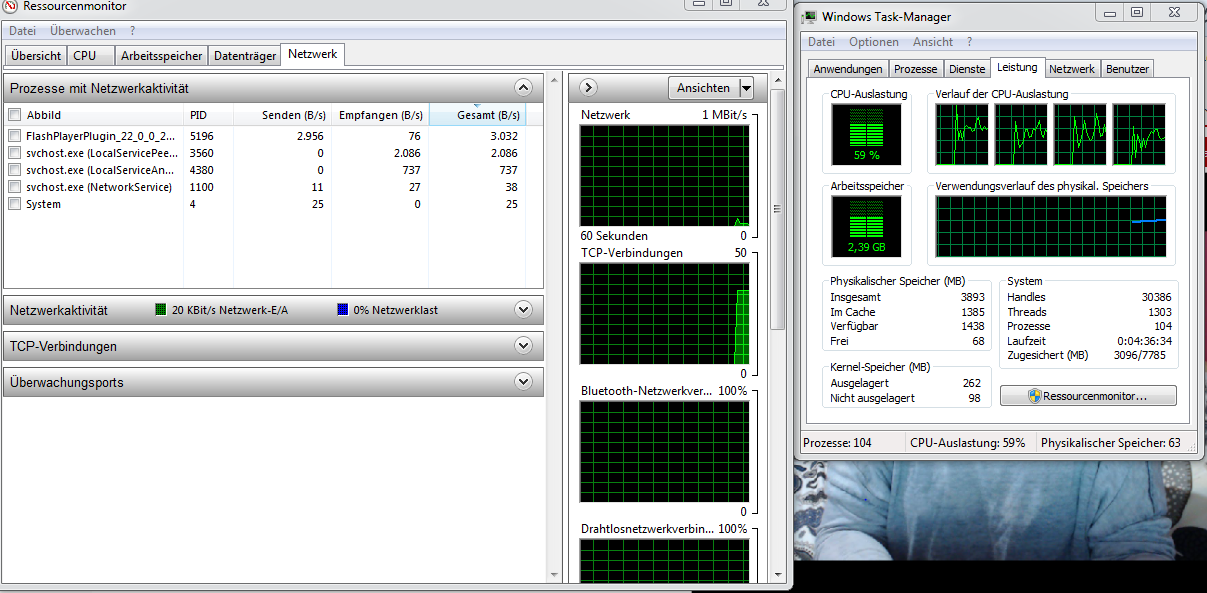Screen dimensions: 1207x593
Task: Open the Ansichten dropdown arrow
Action: [x=746, y=88]
